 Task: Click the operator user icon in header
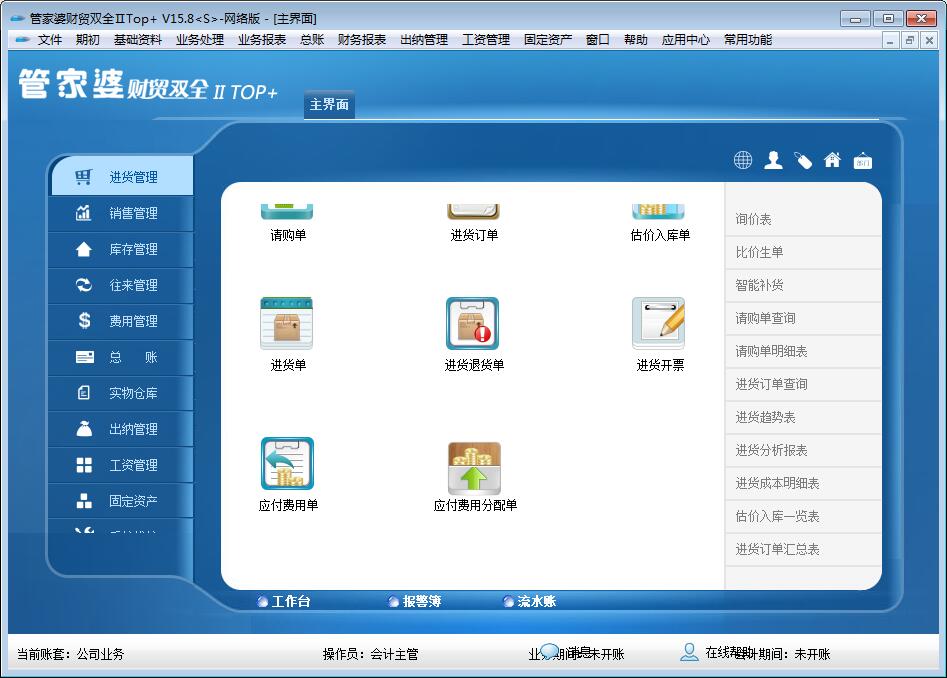pyautogui.click(x=773, y=159)
